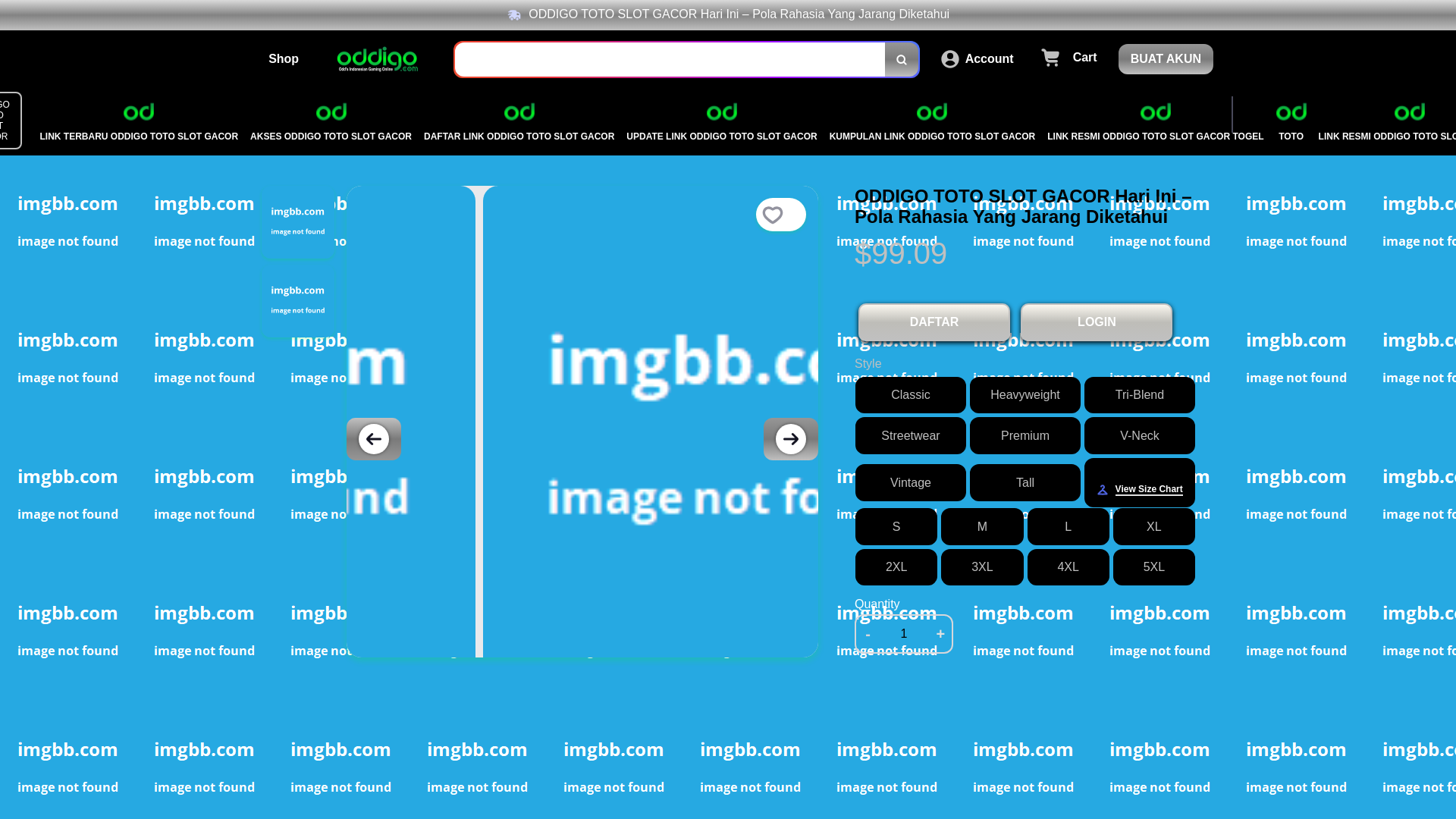Click od icon above KUMPULAN LINK ODDIGO
The width and height of the screenshot is (1456, 819).
click(x=932, y=112)
